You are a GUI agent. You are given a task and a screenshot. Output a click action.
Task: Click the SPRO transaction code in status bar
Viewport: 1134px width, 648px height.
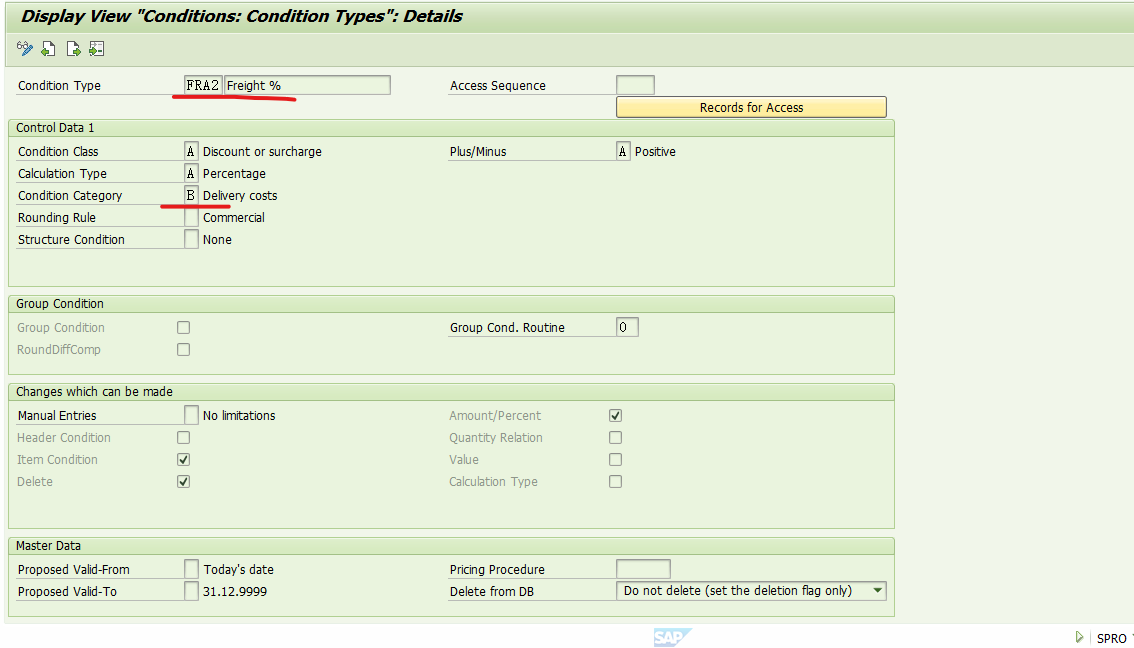(1111, 638)
